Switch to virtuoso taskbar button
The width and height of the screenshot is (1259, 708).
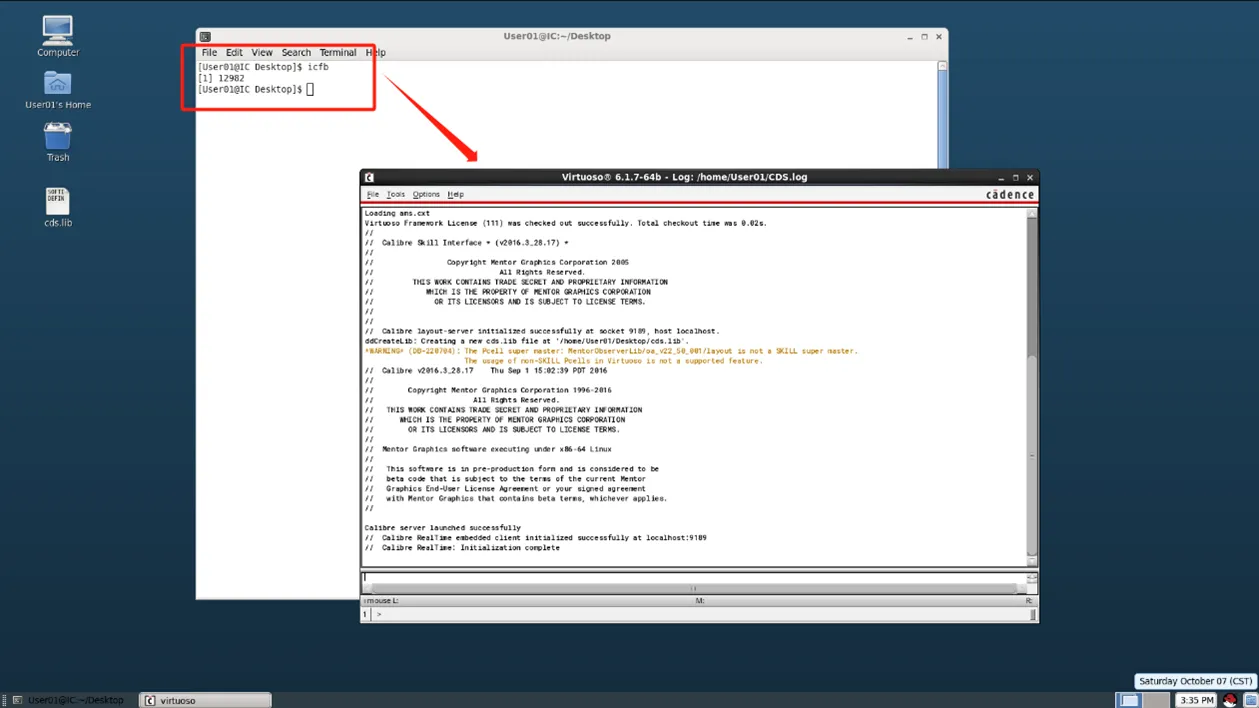point(205,700)
